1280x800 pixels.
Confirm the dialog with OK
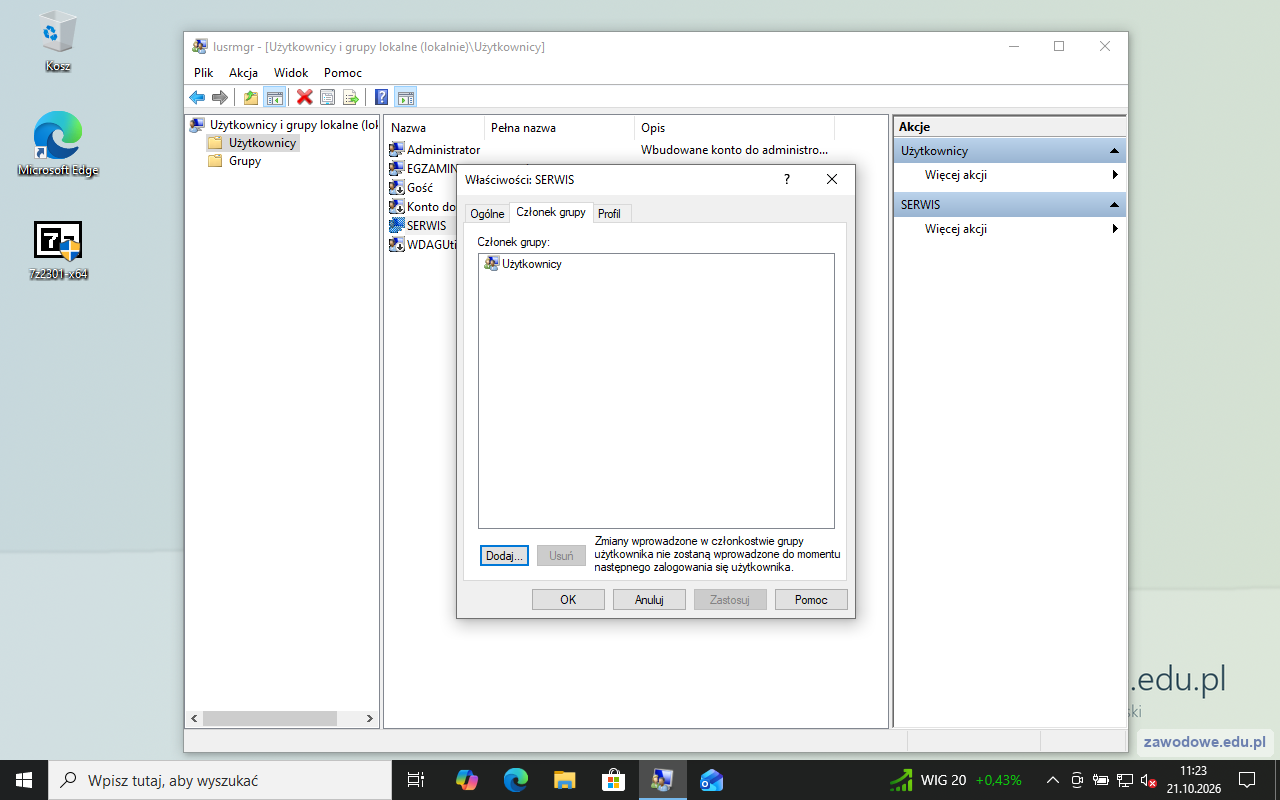568,600
